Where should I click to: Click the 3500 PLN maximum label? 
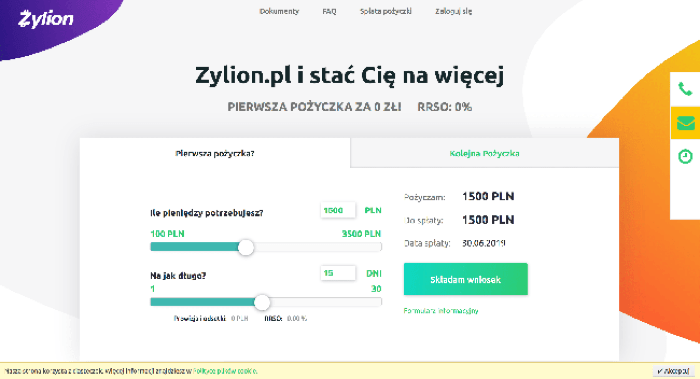361,234
